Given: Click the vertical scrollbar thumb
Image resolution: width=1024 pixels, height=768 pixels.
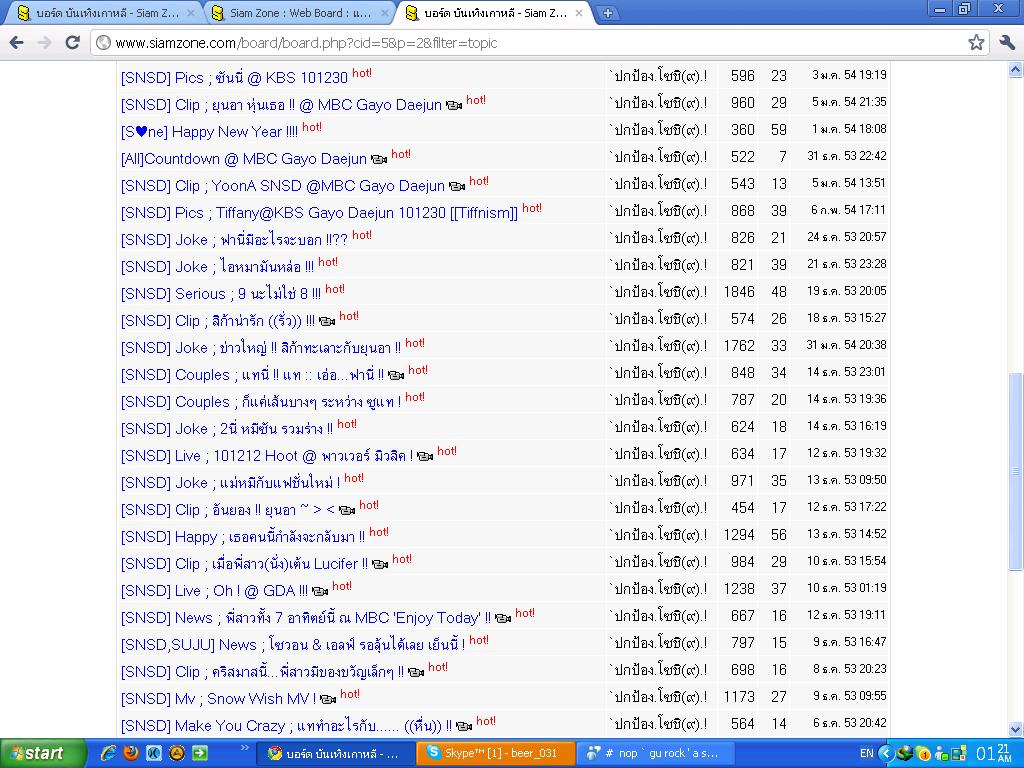Looking at the screenshot, I should click(1016, 472).
